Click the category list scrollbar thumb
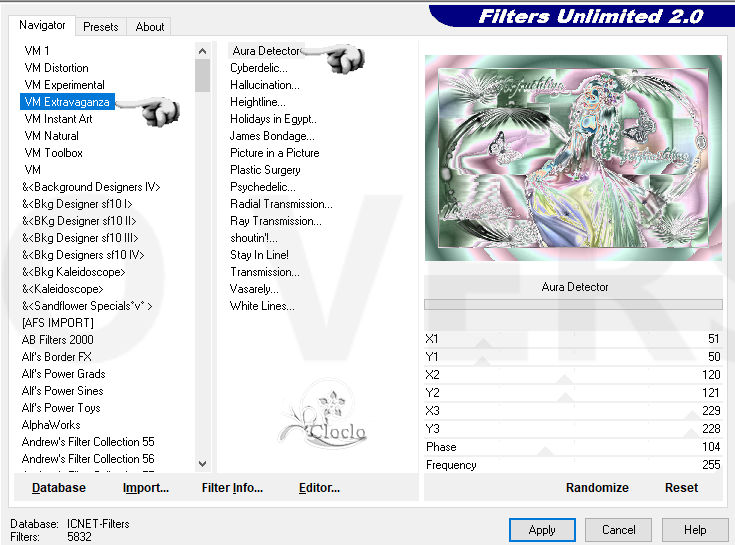This screenshot has width=735, height=545. [202, 75]
